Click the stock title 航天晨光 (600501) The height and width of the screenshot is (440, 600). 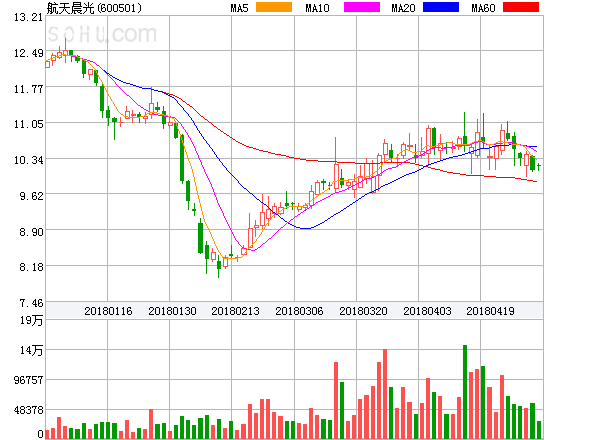pyautogui.click(x=94, y=8)
